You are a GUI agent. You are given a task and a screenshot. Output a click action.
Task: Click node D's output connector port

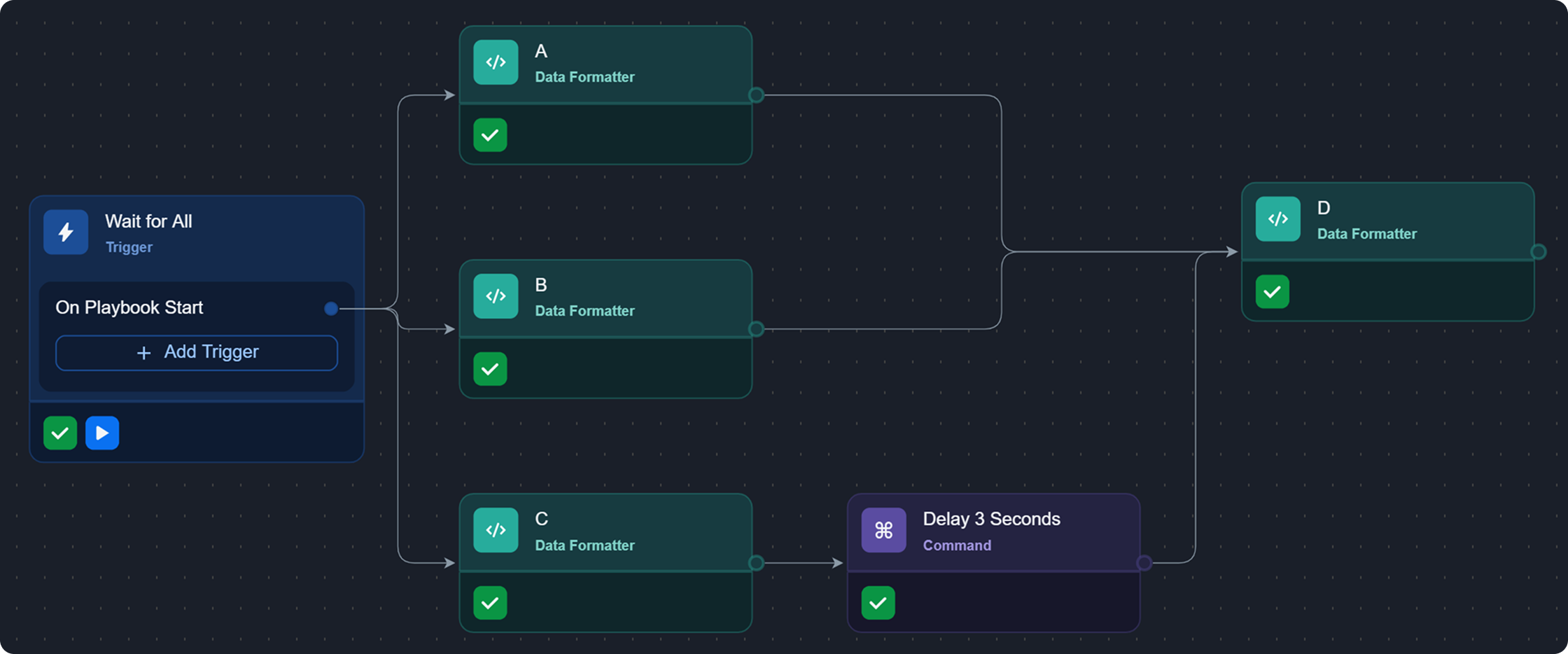click(1538, 252)
